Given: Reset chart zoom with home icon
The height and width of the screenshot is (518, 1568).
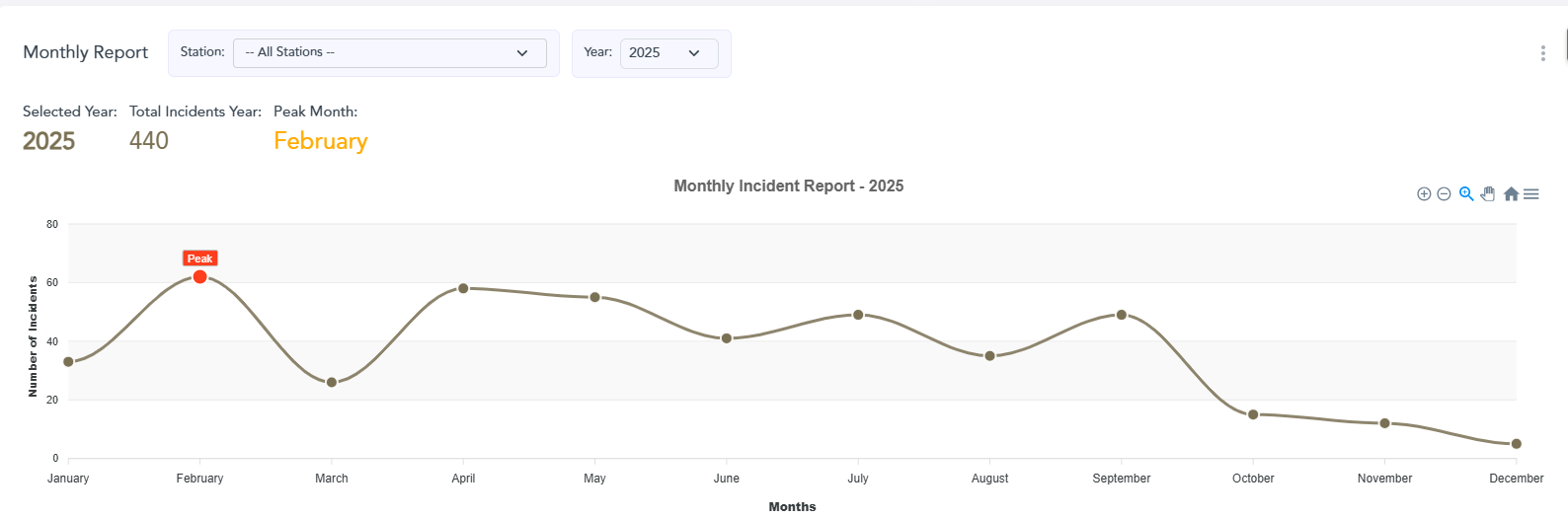Looking at the screenshot, I should click(x=1511, y=194).
